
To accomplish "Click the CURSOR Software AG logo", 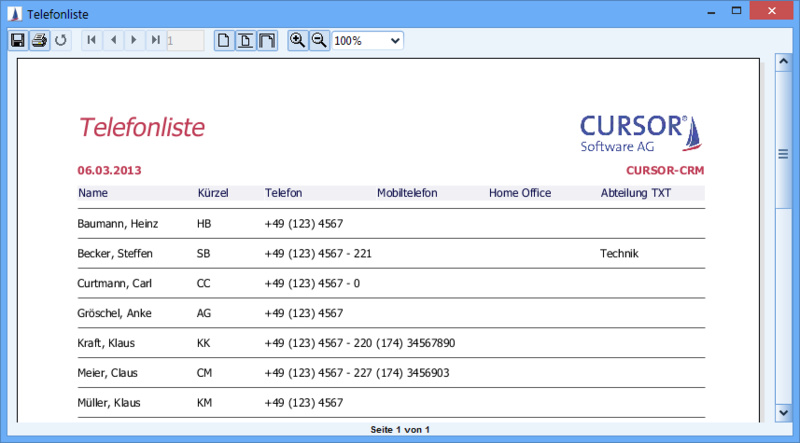I will 642,133.
